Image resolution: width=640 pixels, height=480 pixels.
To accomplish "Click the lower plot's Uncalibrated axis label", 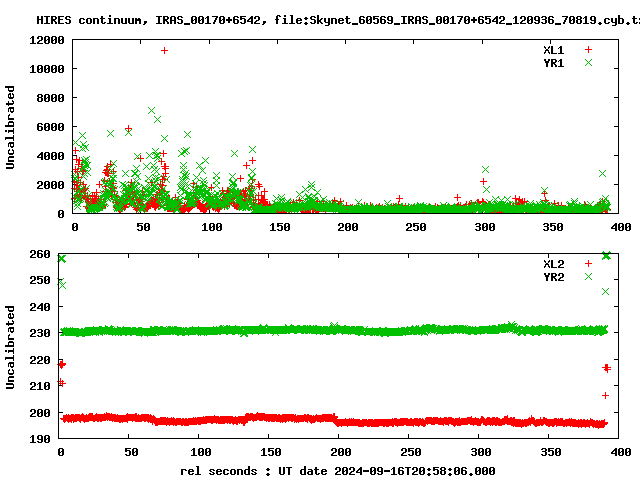I will click(10, 347).
